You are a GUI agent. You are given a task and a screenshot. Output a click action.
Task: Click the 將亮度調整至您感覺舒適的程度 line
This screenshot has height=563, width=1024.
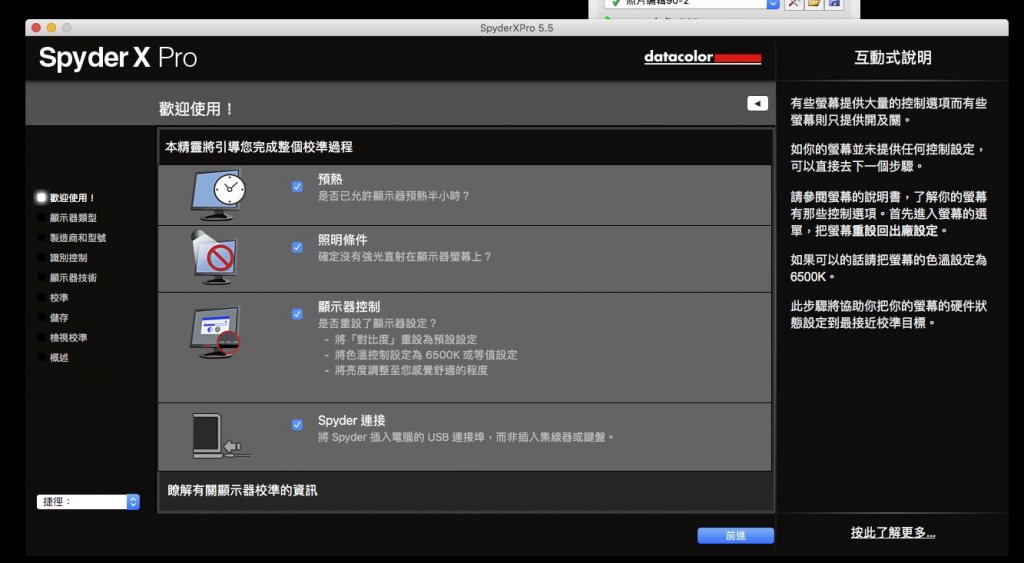coord(411,370)
